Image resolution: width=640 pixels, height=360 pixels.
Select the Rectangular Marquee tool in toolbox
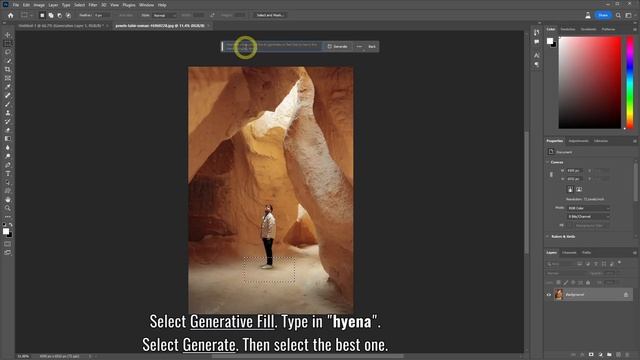coord(8,43)
